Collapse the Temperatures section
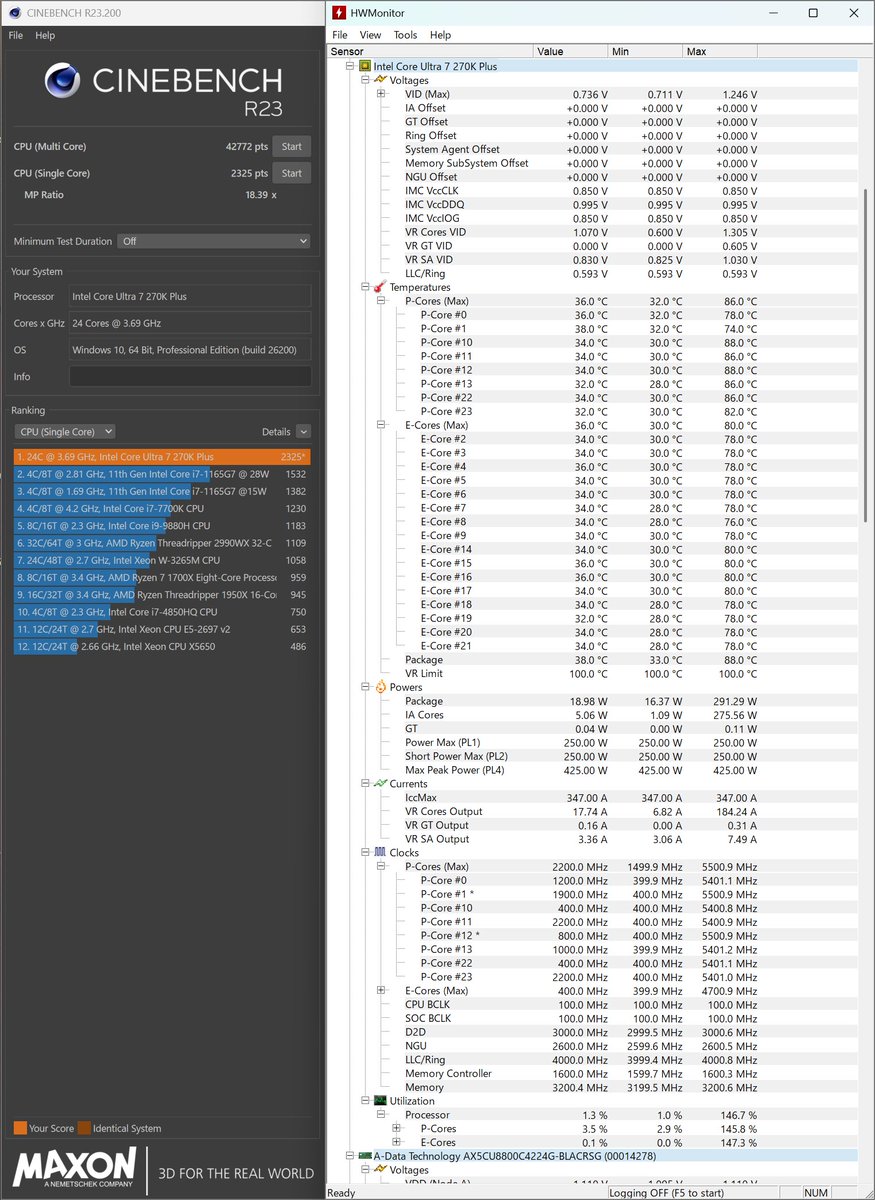This screenshot has height=1200, width=875. click(x=365, y=287)
